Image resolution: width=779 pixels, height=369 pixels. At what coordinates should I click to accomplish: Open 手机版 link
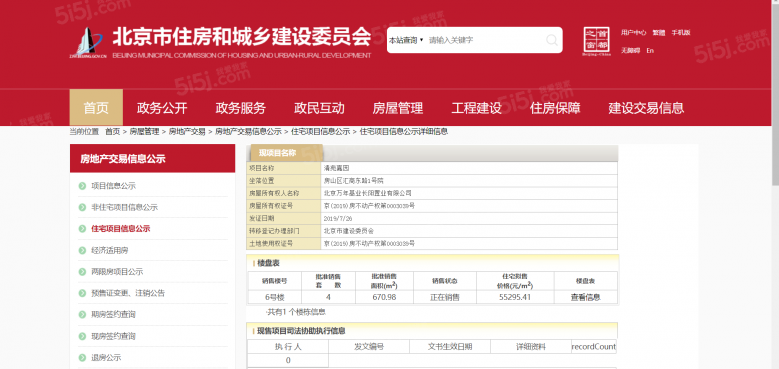coord(681,33)
